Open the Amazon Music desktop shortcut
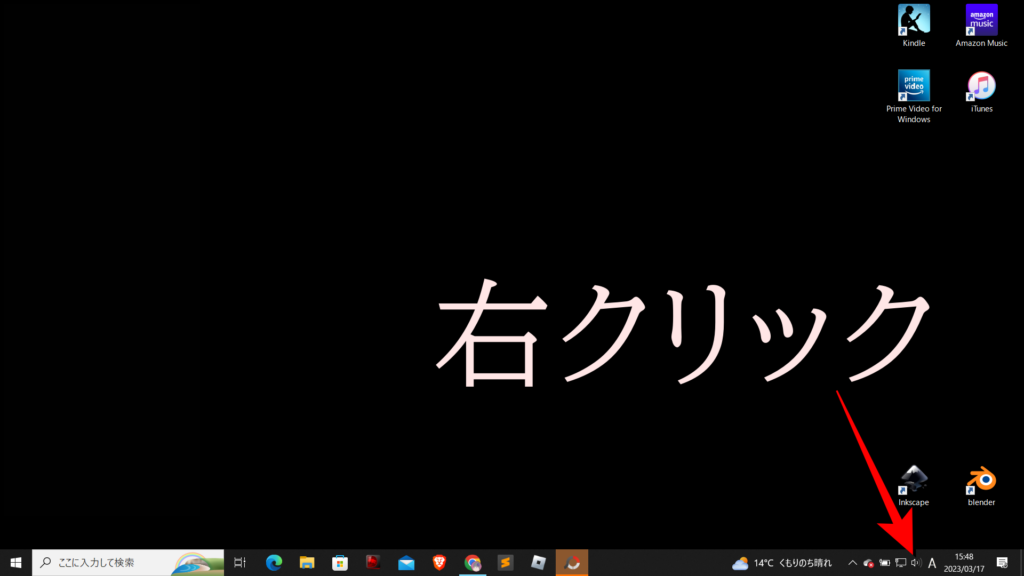The image size is (1024, 576). (981, 21)
